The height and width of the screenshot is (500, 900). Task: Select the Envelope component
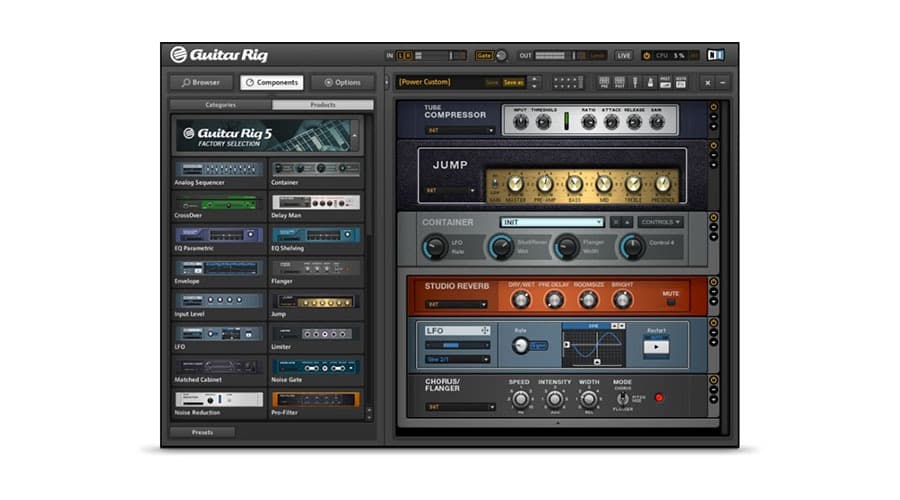click(219, 272)
